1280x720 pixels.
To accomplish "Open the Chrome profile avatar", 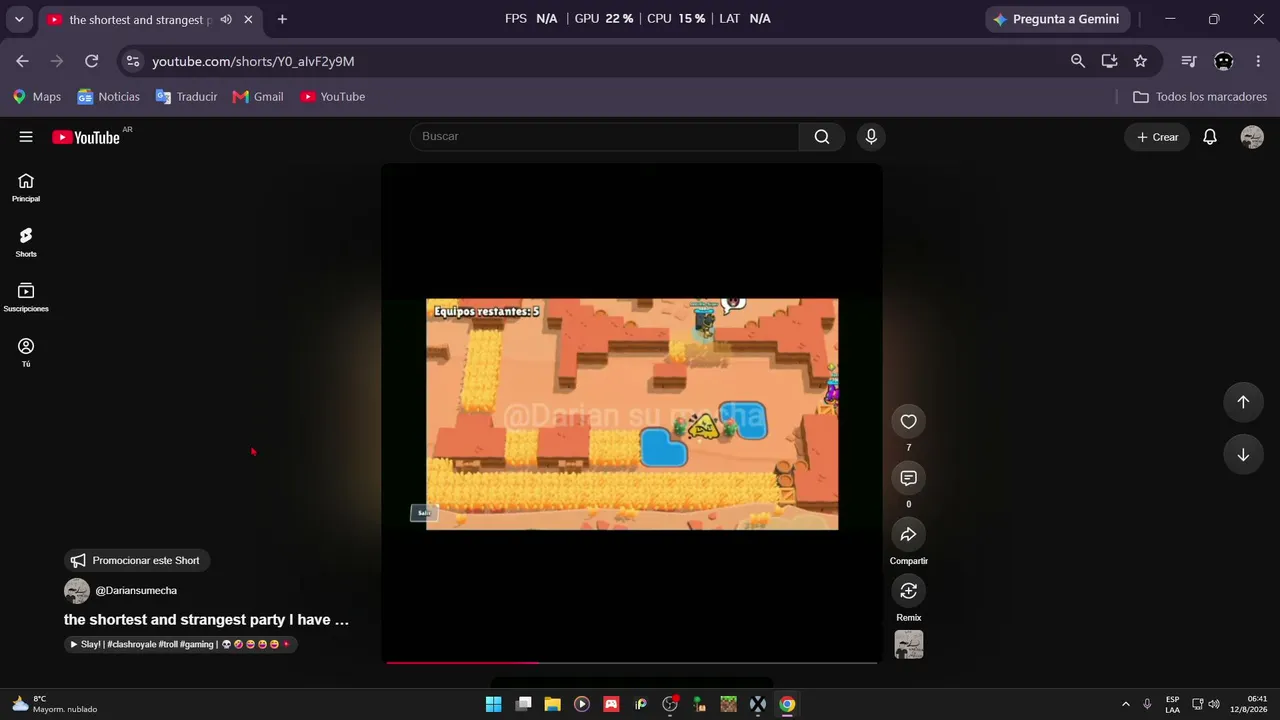I will pyautogui.click(x=1223, y=61).
